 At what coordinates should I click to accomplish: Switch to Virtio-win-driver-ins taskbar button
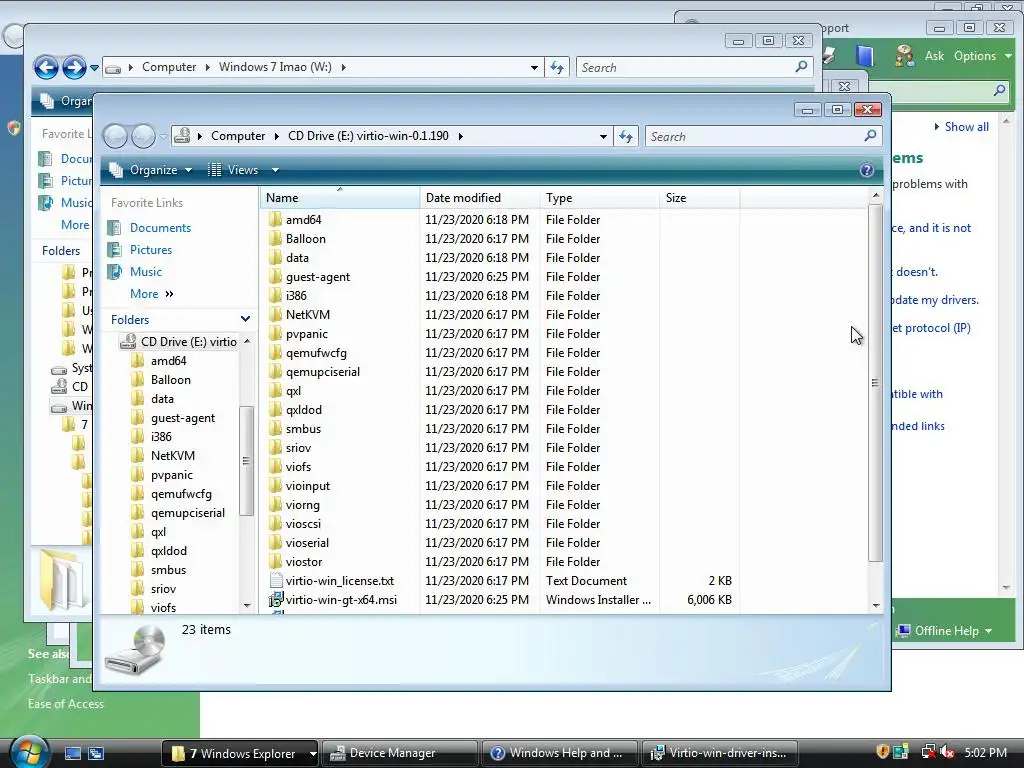[x=720, y=753]
